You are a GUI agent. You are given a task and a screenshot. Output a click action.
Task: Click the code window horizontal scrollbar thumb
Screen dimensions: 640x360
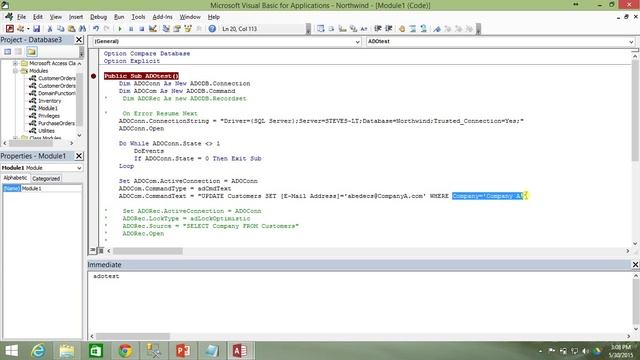[x=148, y=251]
